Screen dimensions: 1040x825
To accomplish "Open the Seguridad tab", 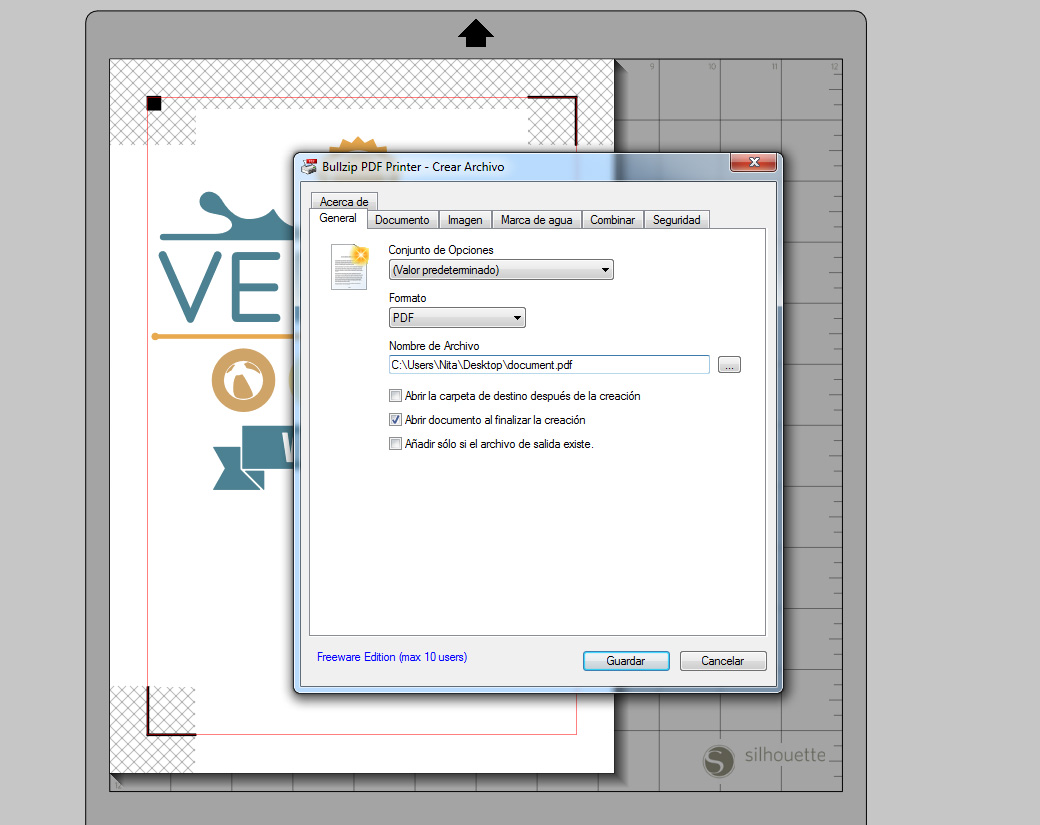I will [677, 220].
